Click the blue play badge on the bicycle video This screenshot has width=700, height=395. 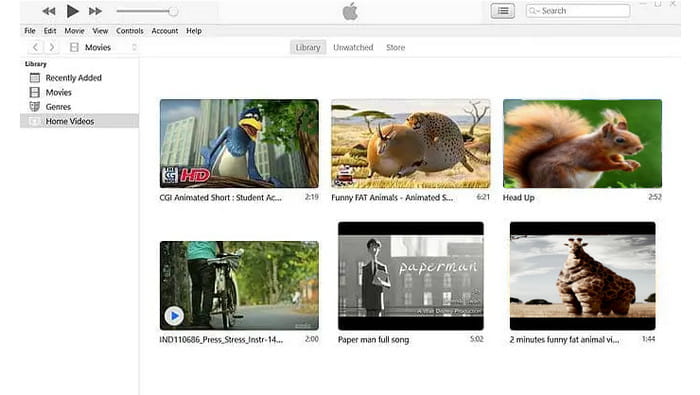coord(174,316)
